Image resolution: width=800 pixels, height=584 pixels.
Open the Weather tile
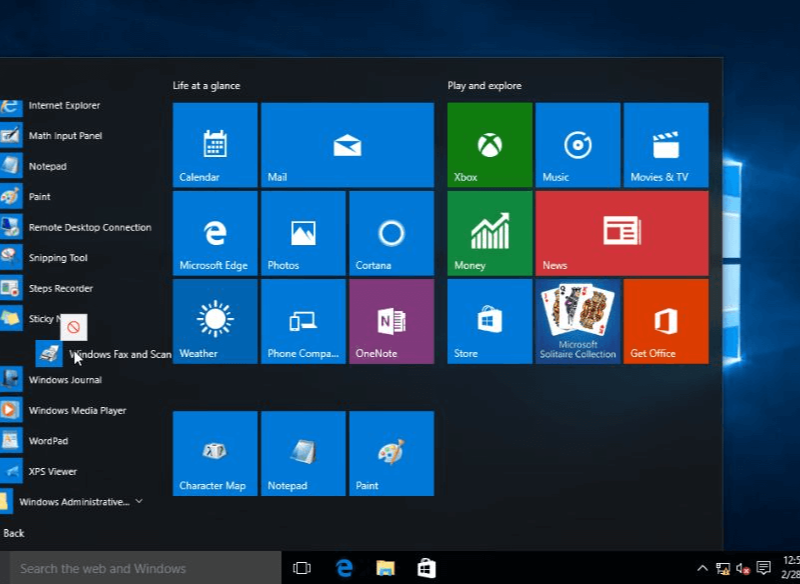214,320
